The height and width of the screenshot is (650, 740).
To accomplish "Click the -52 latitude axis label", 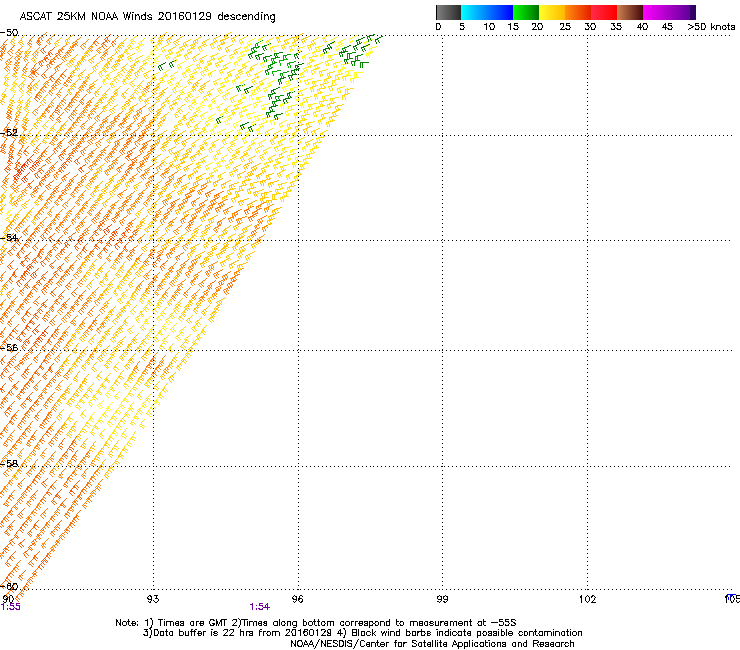I will coord(9,133).
